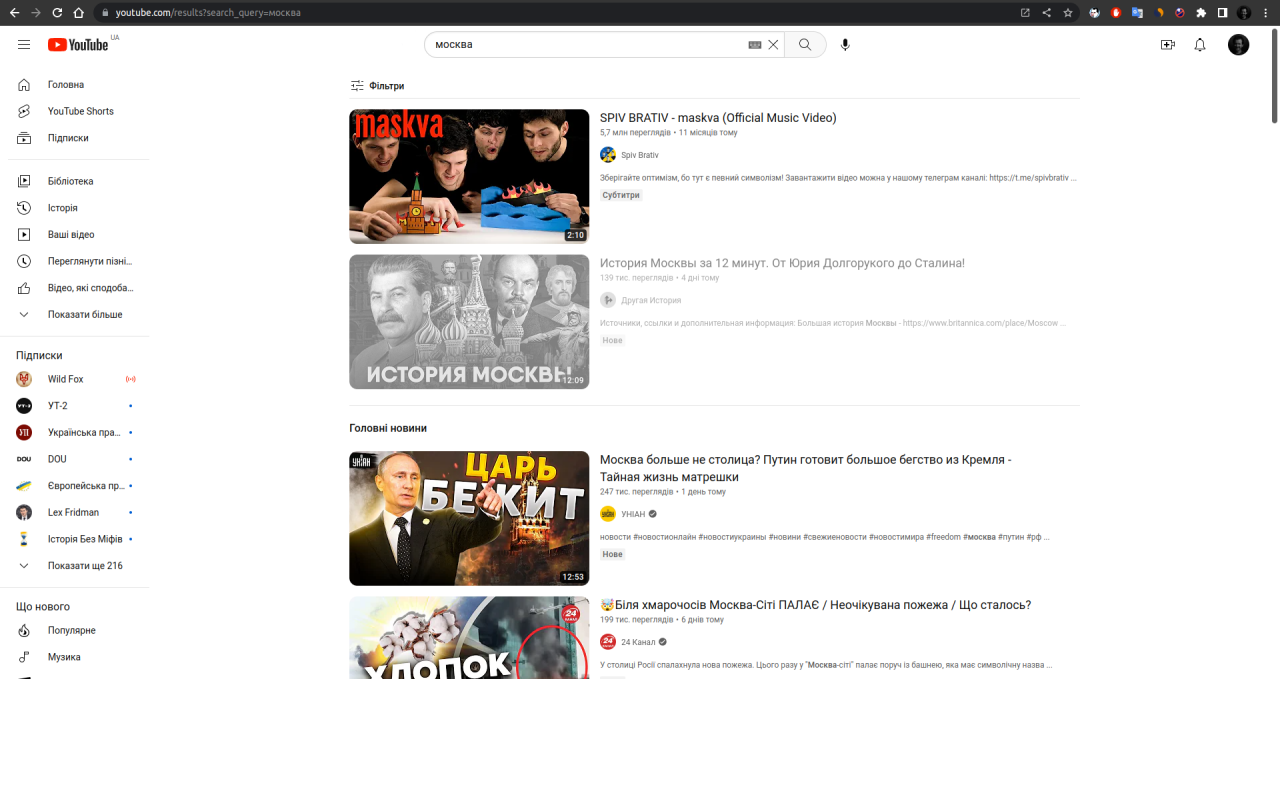Go back with the browser back arrow
1280x800 pixels.
(14, 13)
